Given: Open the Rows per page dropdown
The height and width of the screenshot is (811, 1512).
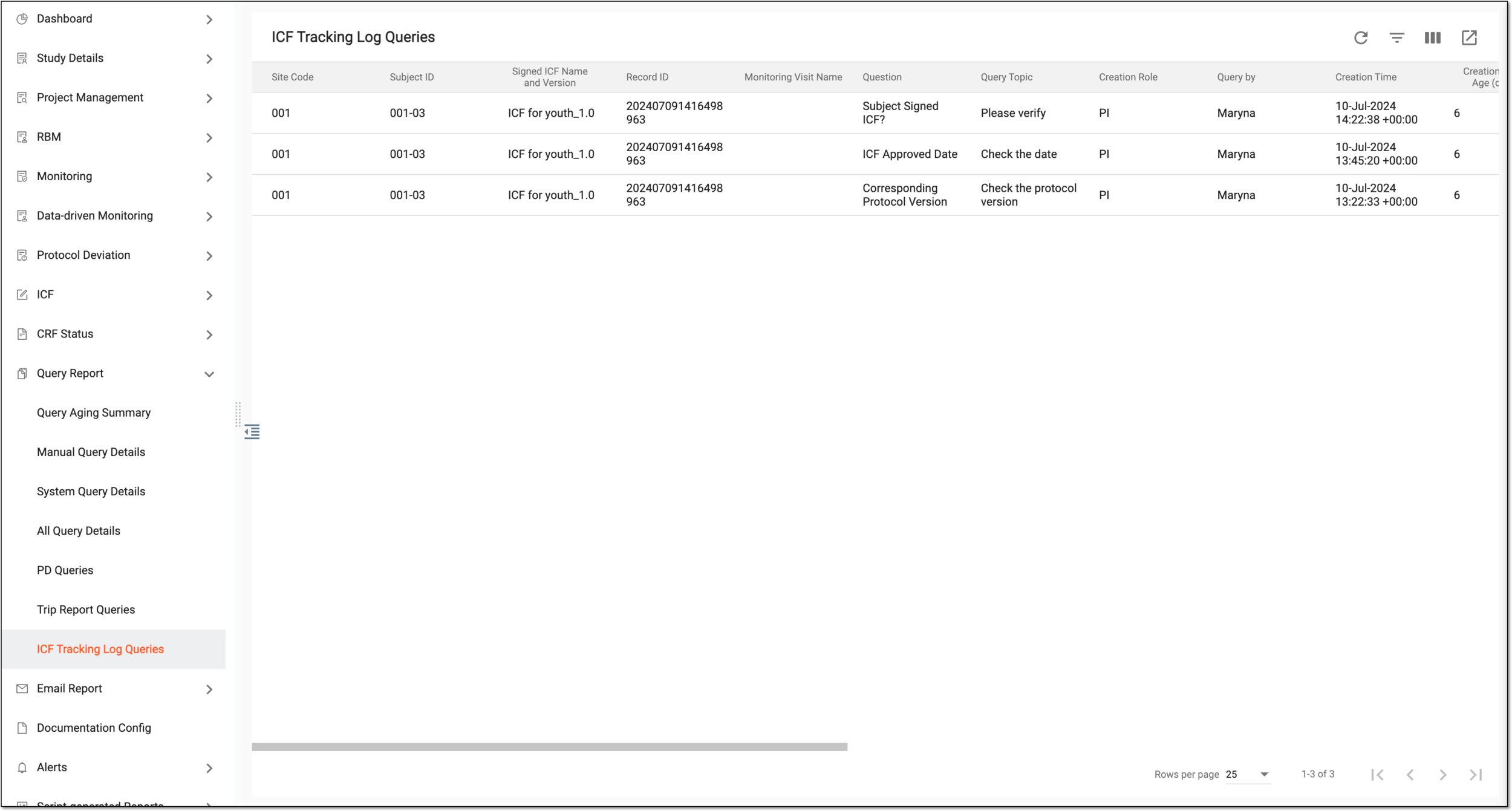Looking at the screenshot, I should tap(1248, 775).
